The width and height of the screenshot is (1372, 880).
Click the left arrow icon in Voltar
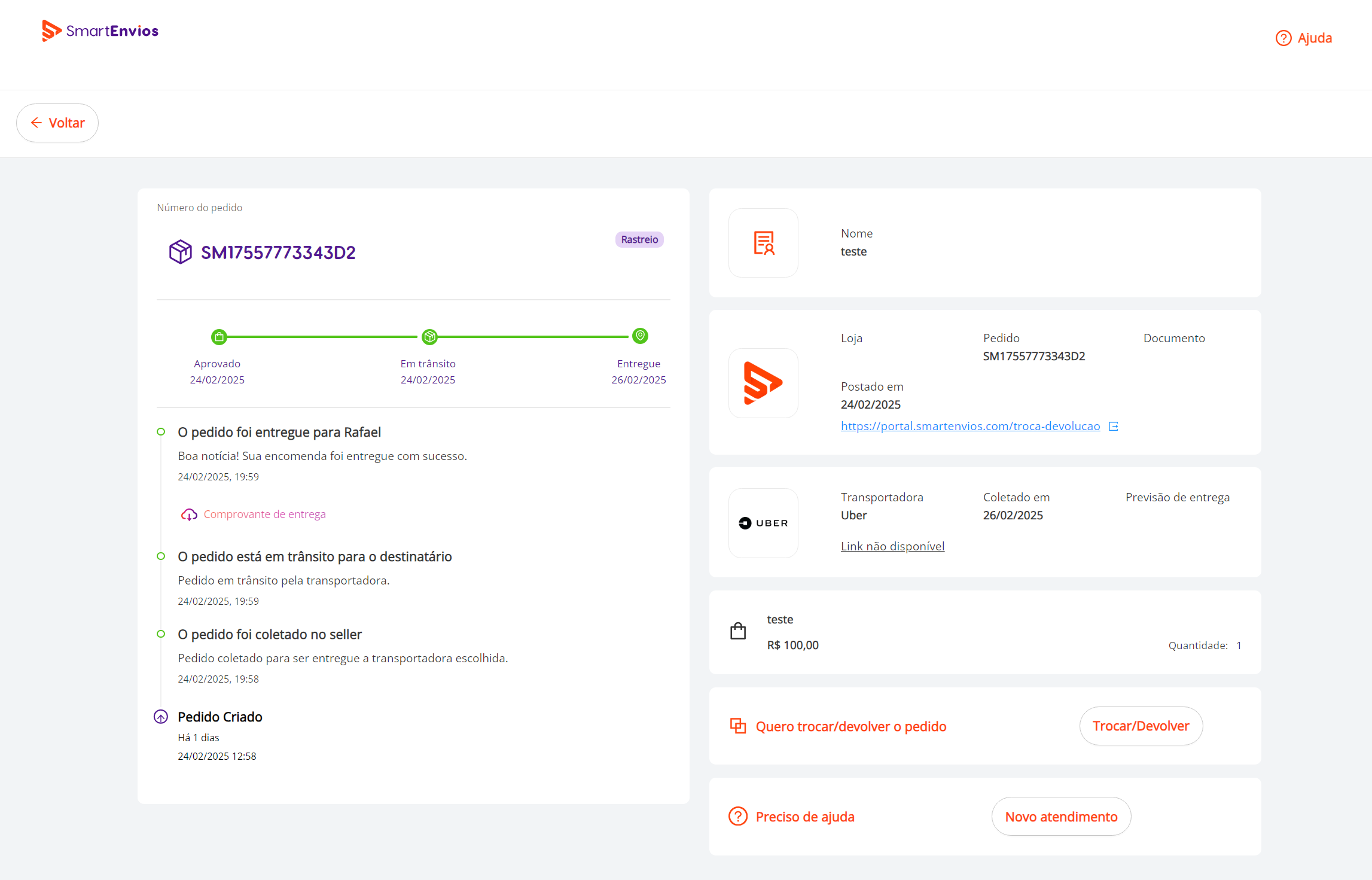(36, 123)
